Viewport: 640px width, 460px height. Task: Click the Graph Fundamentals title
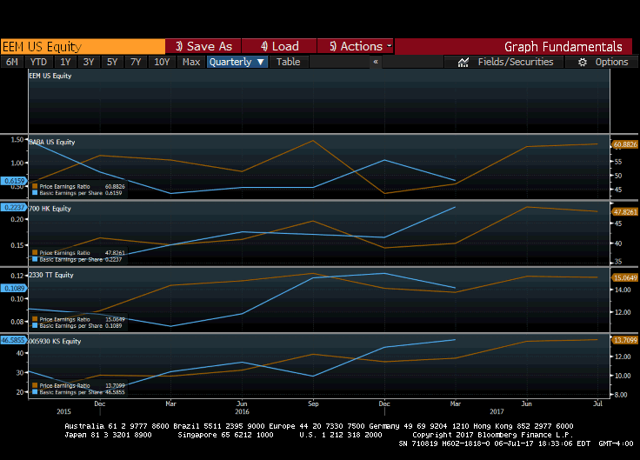[x=563, y=47]
